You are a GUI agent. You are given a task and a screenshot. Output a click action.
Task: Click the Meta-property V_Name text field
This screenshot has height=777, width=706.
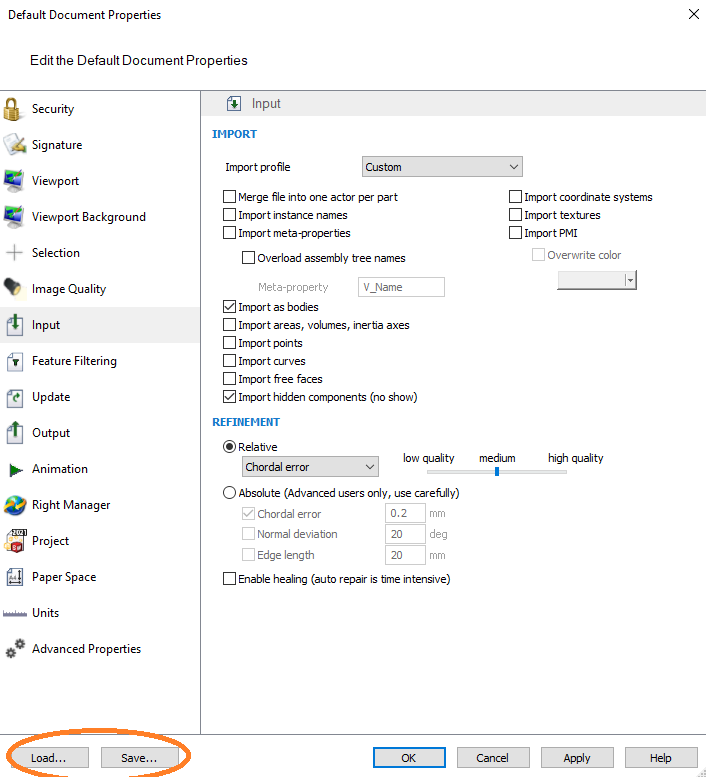[401, 287]
